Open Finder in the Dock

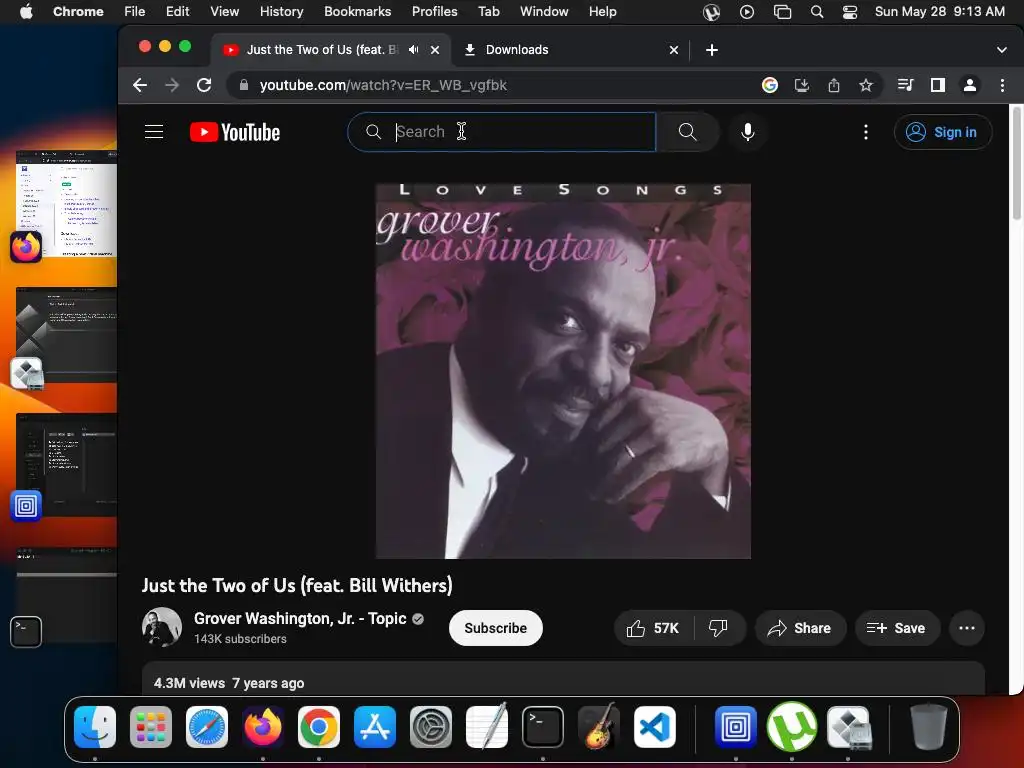tap(95, 727)
